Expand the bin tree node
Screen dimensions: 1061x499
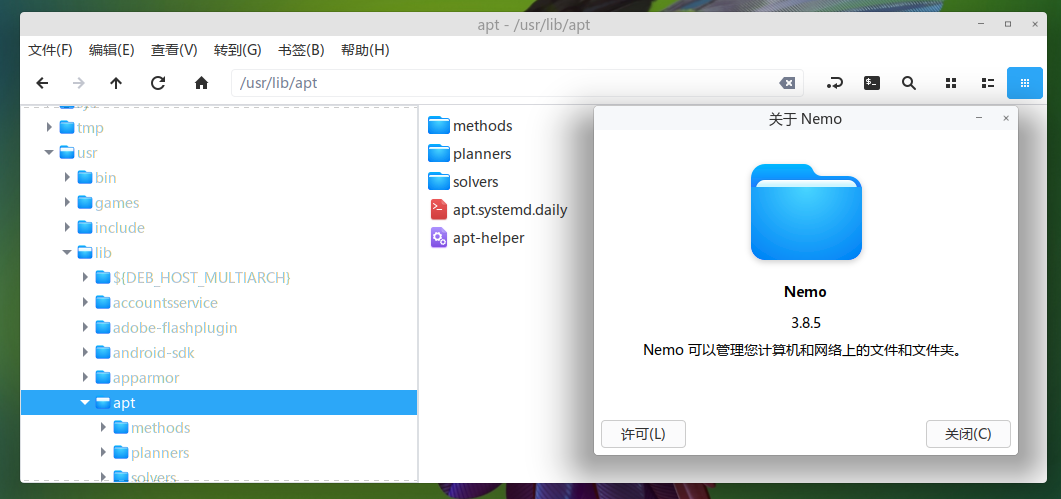(67, 177)
